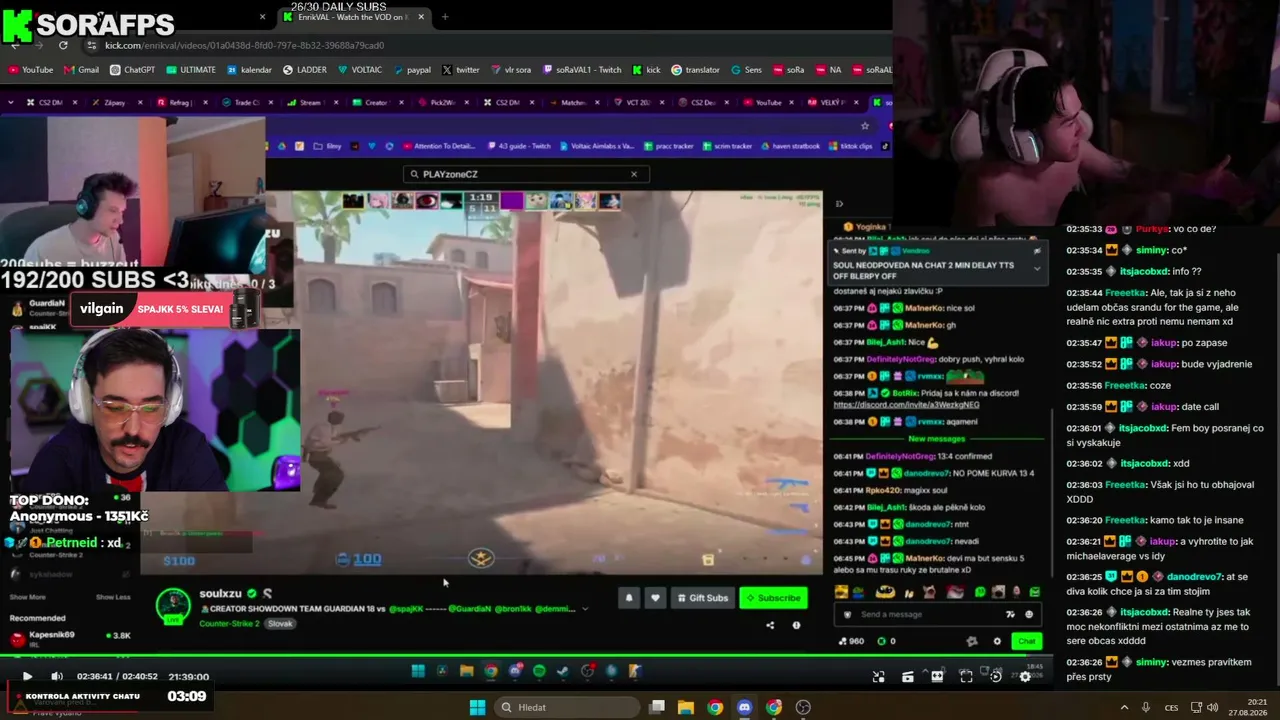Click the PLAYzoneCZ search box

tap(526, 174)
